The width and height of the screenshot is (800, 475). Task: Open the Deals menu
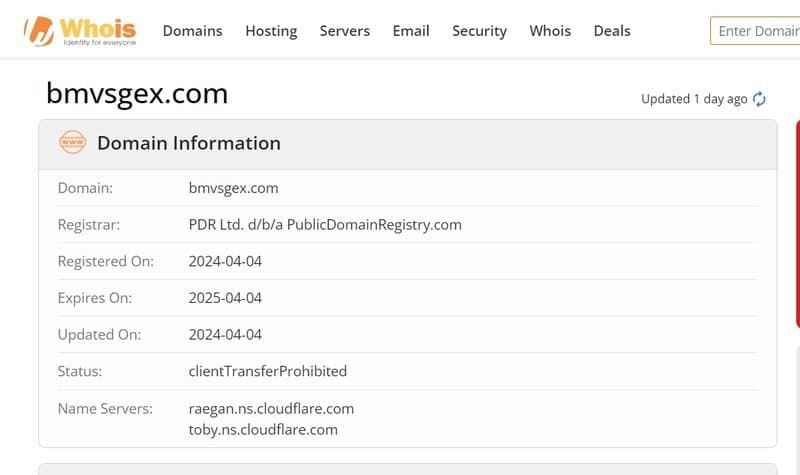point(612,31)
